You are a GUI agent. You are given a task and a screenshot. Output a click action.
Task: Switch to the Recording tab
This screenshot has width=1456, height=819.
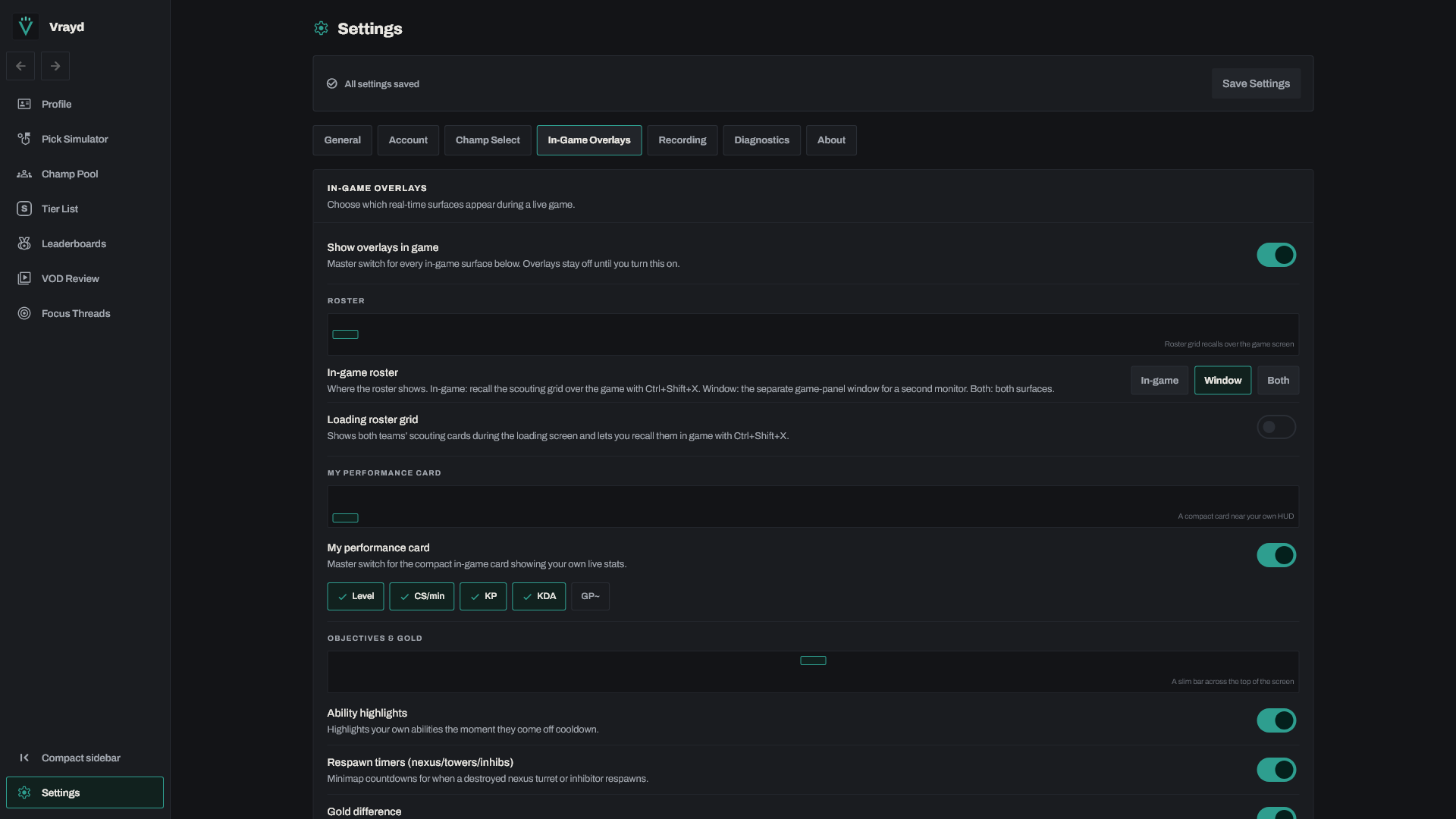pos(682,140)
